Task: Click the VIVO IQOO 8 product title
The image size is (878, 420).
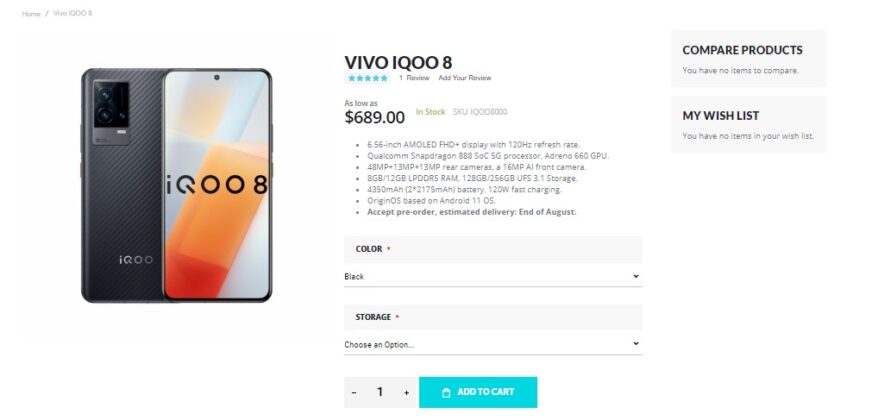Action: tap(398, 62)
